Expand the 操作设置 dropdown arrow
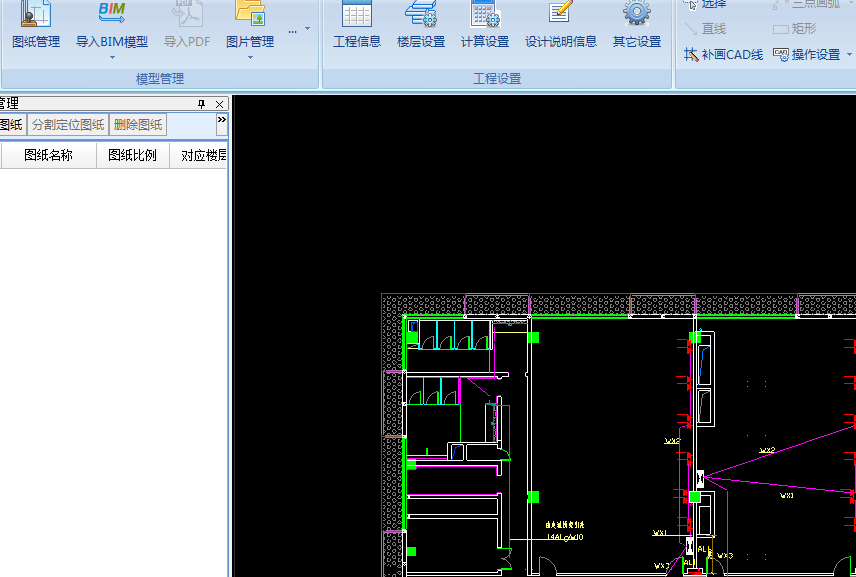This screenshot has width=856, height=577. pos(849,55)
